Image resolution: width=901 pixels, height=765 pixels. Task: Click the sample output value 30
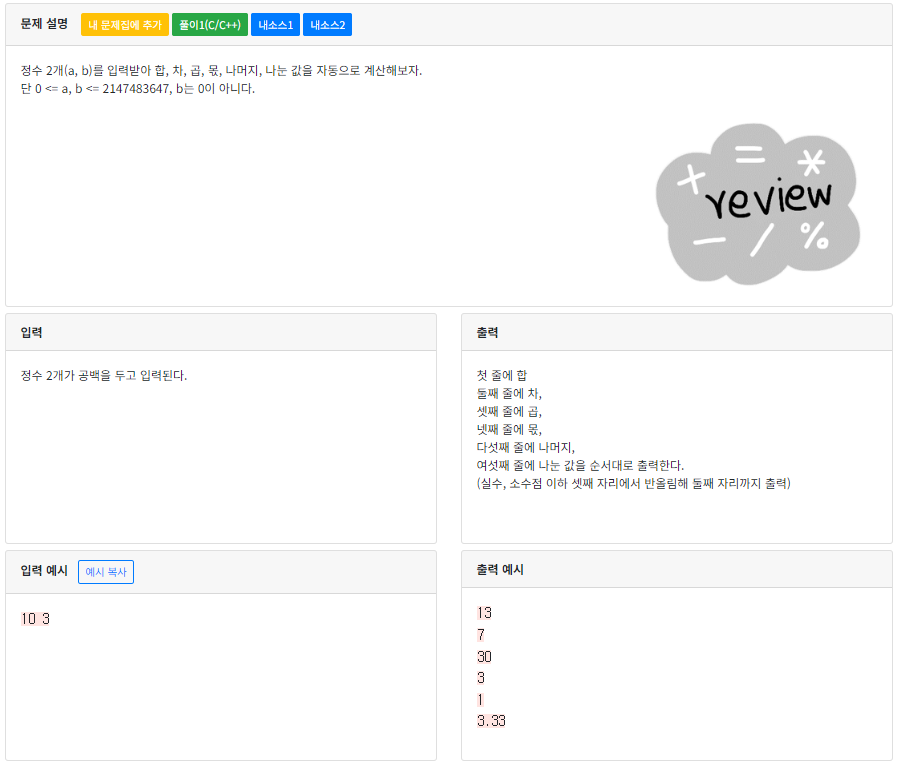click(483, 657)
